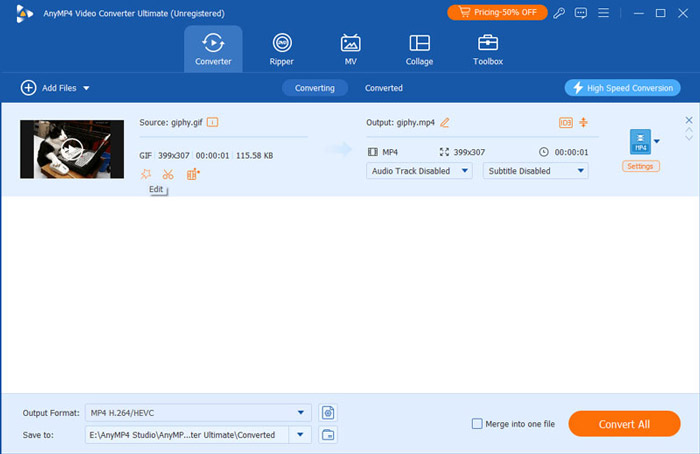
Task: Click the Output: giphy.mp4 filename
Action: (x=400, y=122)
